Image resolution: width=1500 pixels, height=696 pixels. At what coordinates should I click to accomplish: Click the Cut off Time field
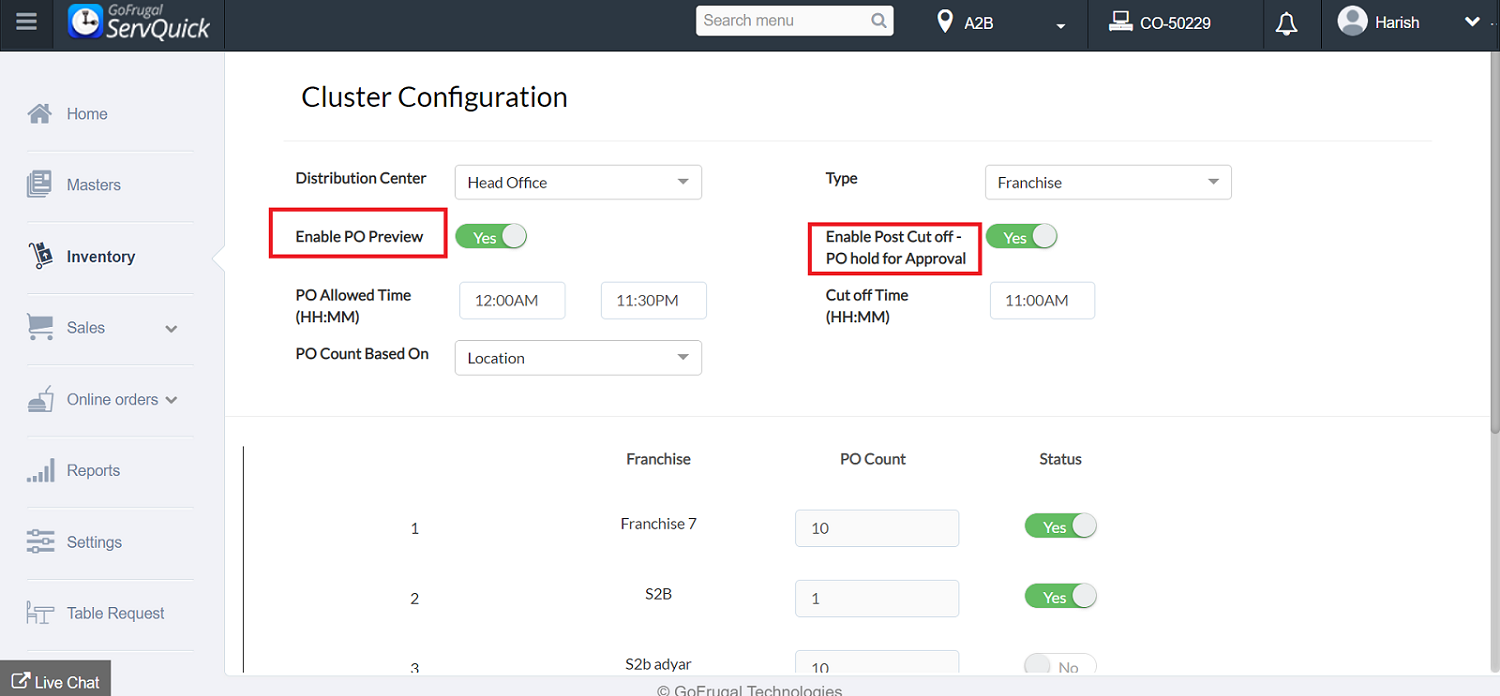(1042, 300)
